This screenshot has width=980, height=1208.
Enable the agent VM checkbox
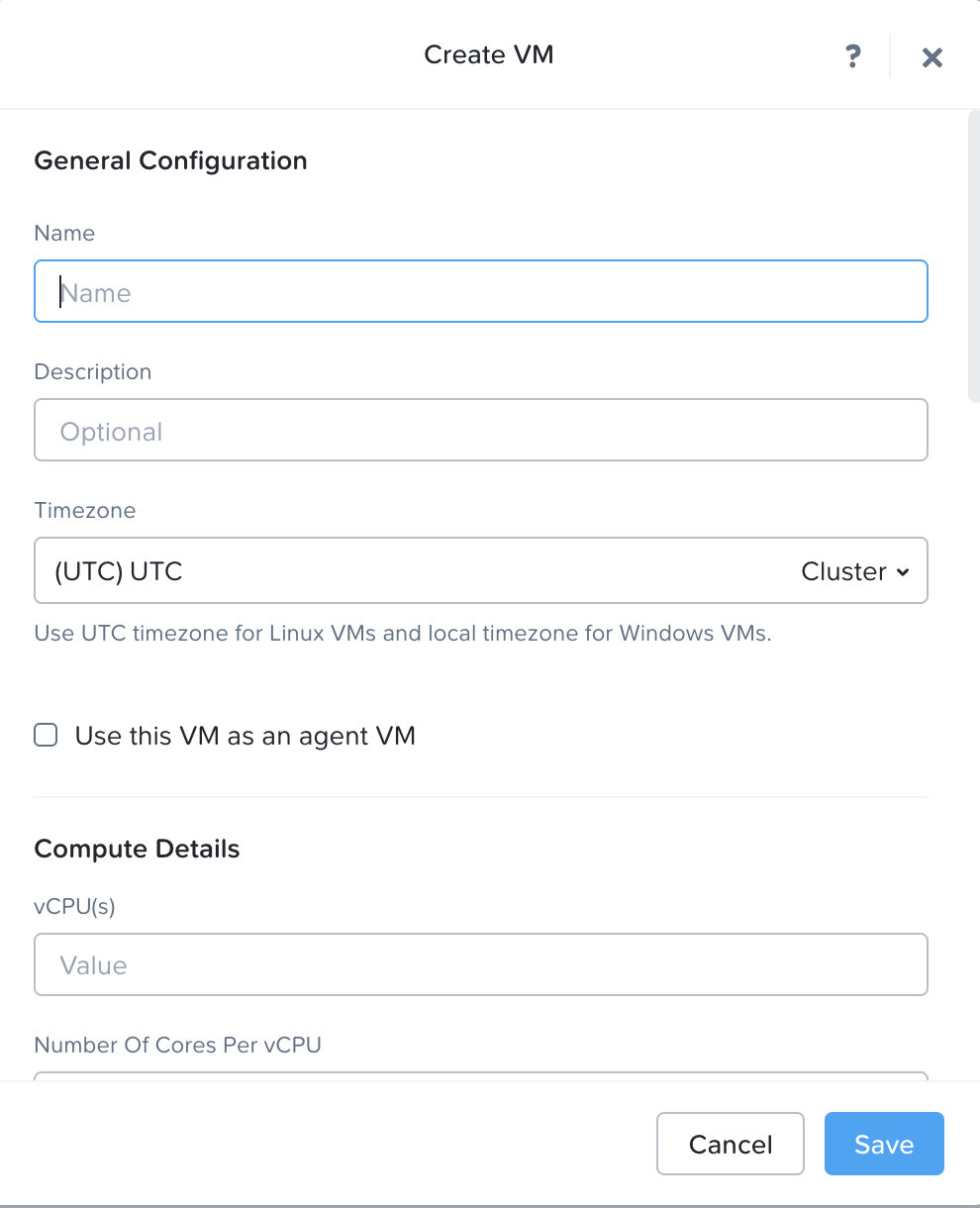46,736
